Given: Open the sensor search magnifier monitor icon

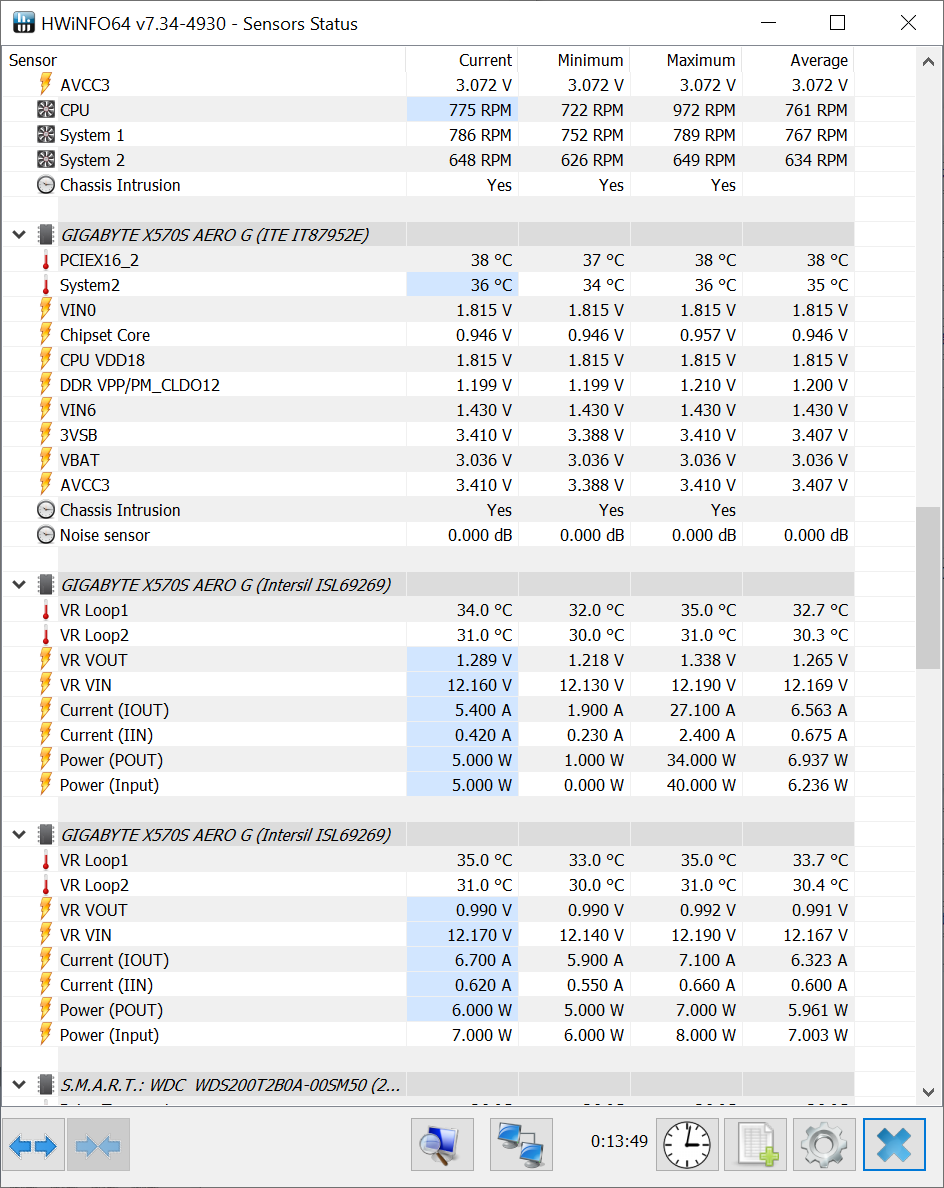Looking at the screenshot, I should [x=442, y=1145].
